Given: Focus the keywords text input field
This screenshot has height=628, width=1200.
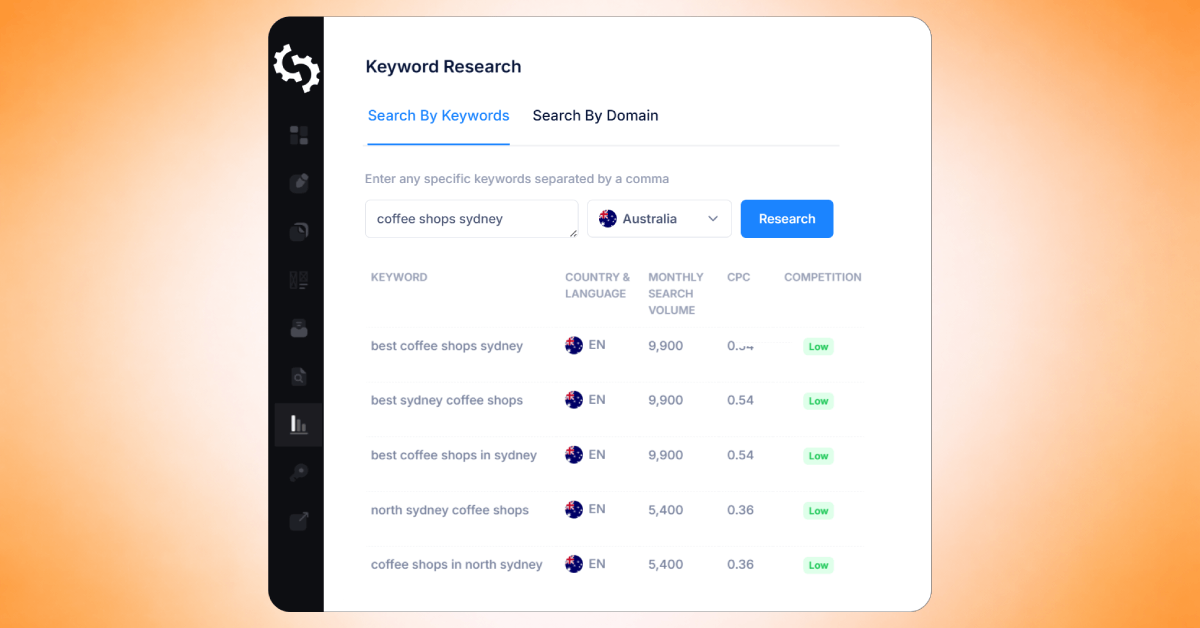Looking at the screenshot, I should pyautogui.click(x=470, y=219).
